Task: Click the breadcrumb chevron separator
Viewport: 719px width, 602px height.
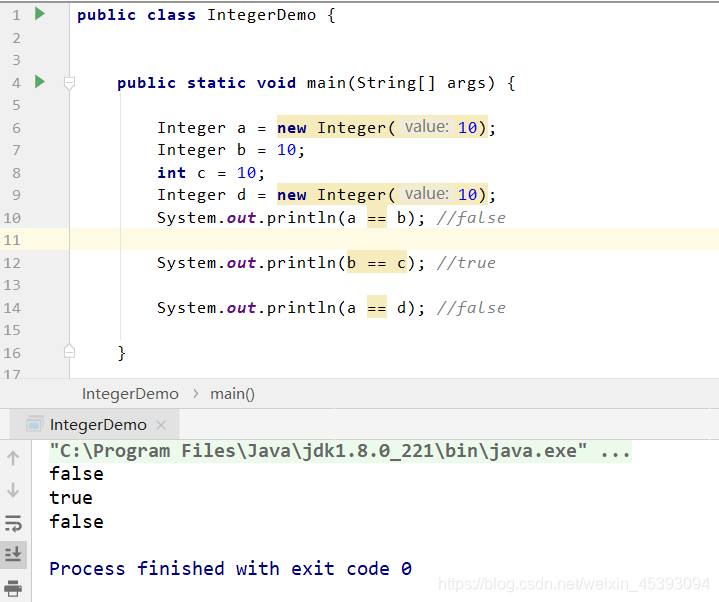Action: 196,394
